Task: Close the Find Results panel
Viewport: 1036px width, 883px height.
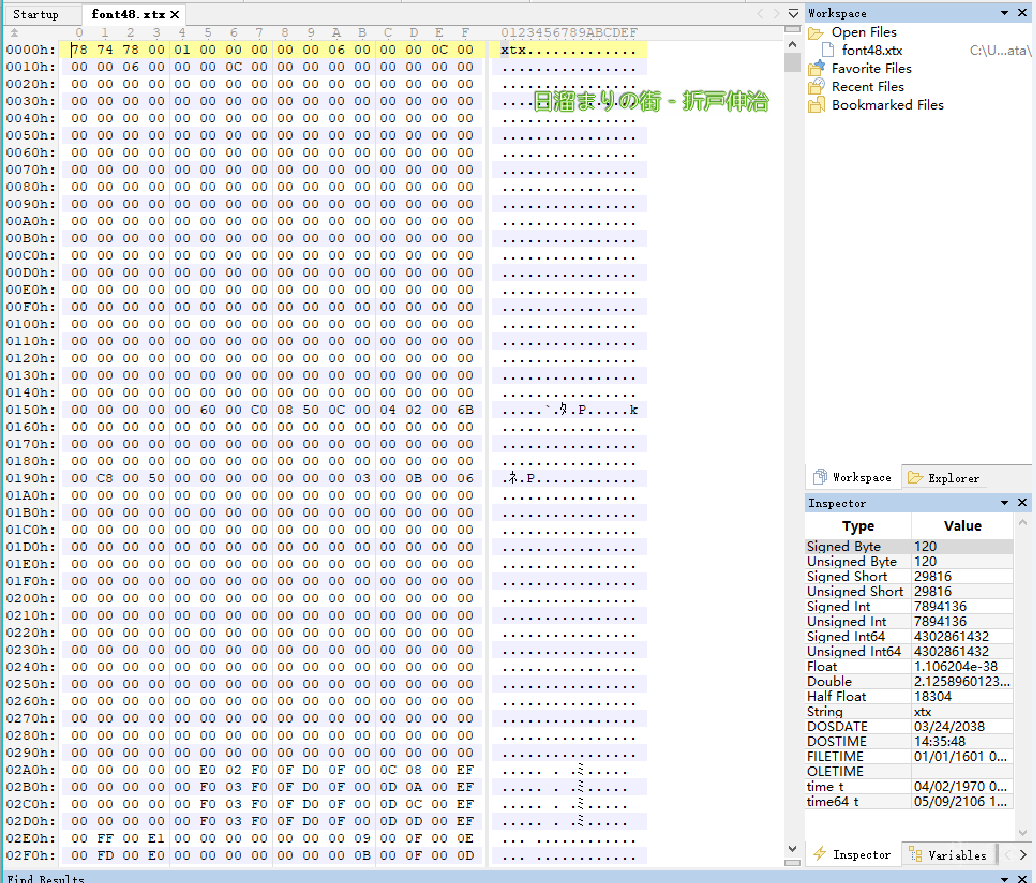Action: click(x=1022, y=878)
